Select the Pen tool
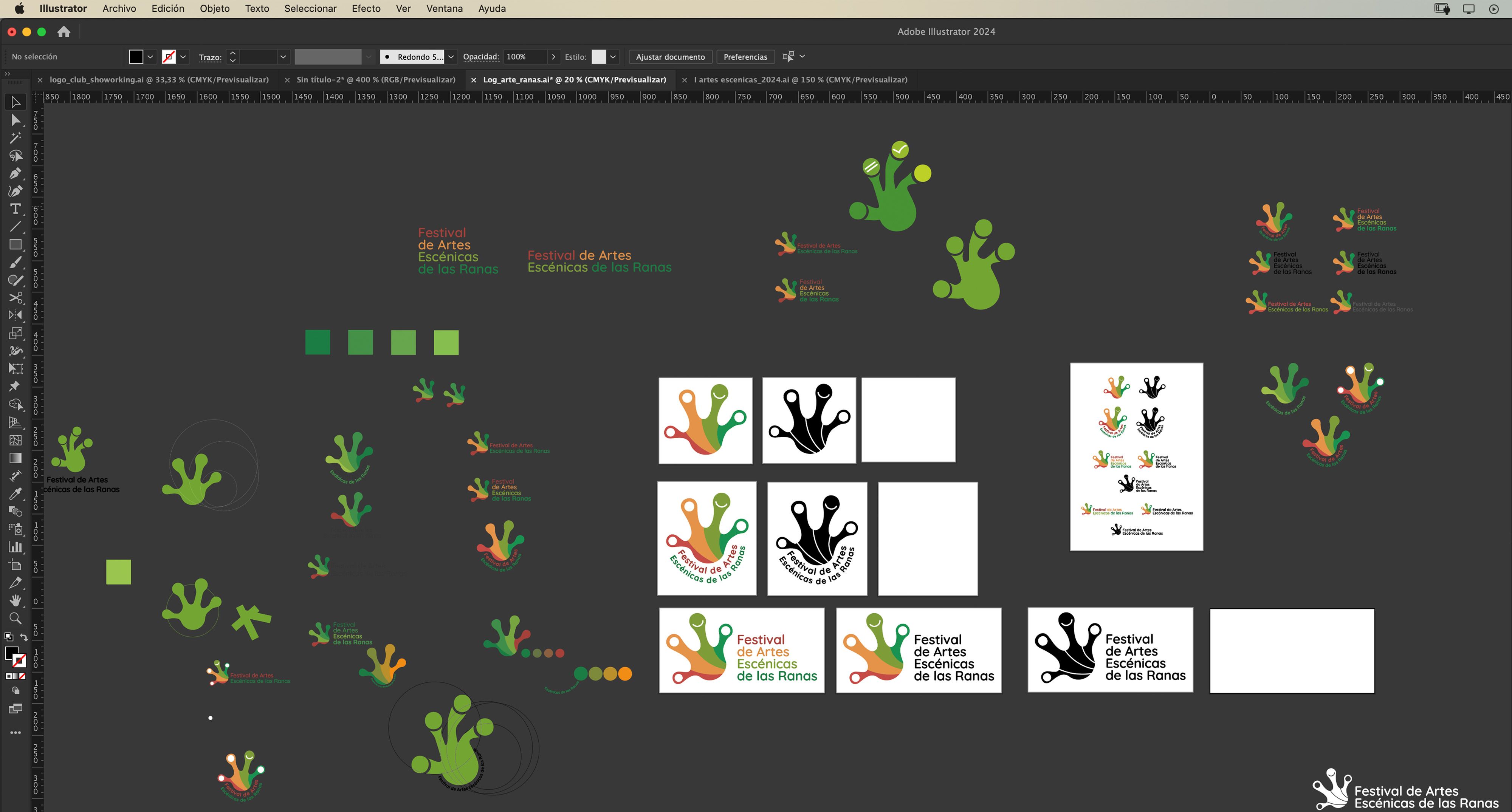The image size is (1512, 812). 15,173
